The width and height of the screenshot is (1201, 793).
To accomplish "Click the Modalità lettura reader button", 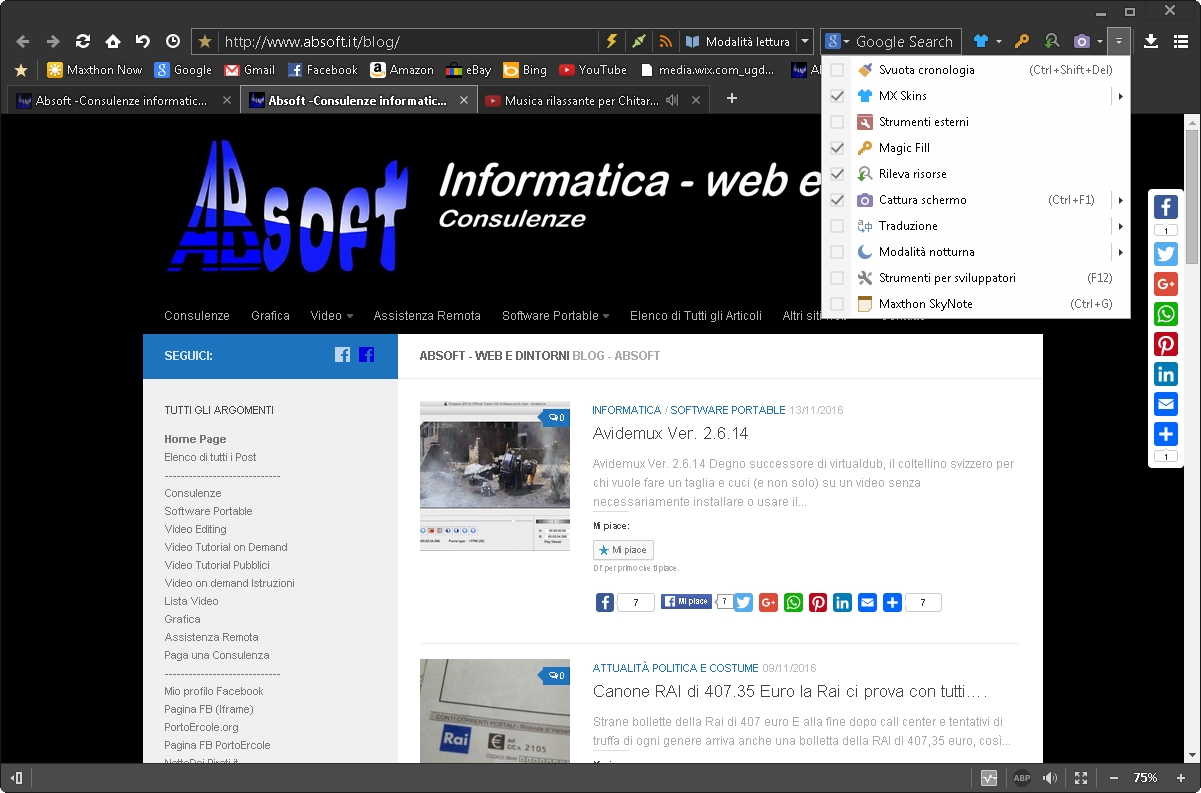I will click(737, 42).
